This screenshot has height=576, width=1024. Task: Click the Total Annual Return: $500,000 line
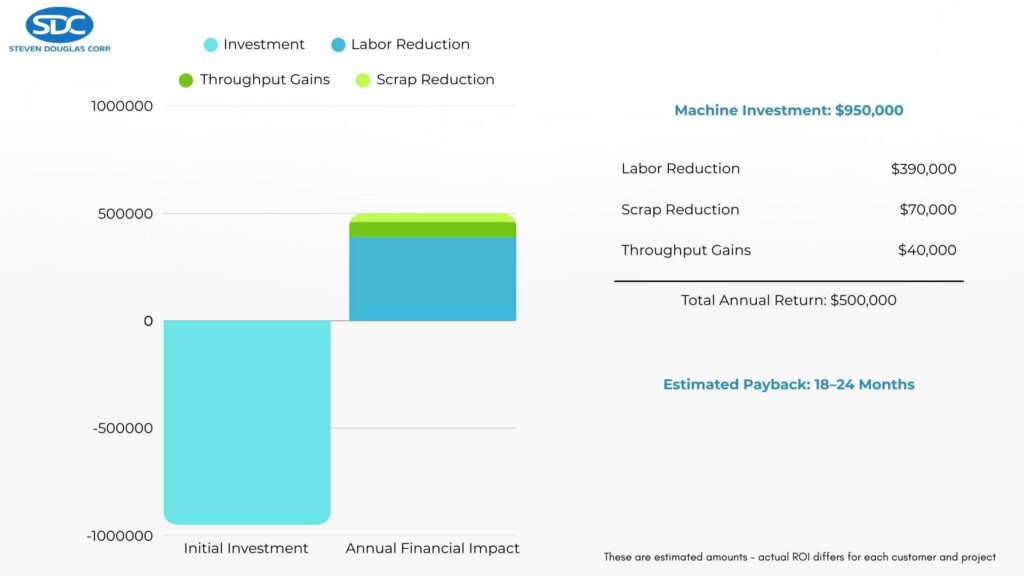pyautogui.click(x=788, y=300)
